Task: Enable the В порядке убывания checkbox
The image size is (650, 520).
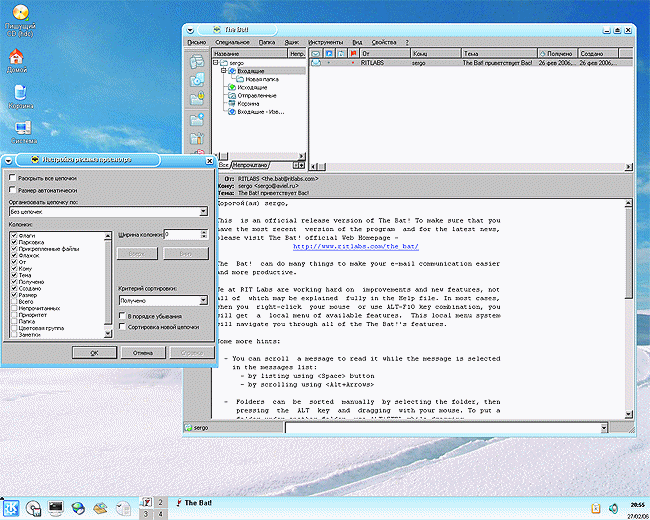Action: (122, 316)
